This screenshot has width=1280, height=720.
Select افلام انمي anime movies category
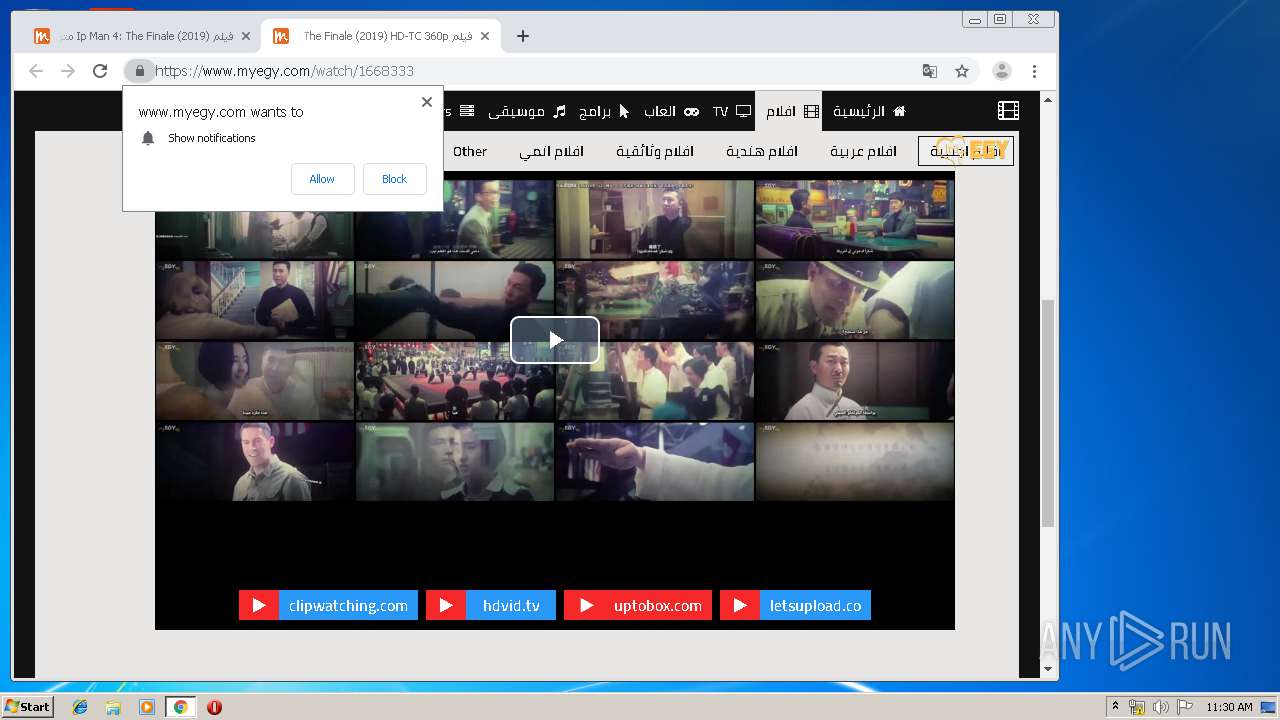pos(551,151)
